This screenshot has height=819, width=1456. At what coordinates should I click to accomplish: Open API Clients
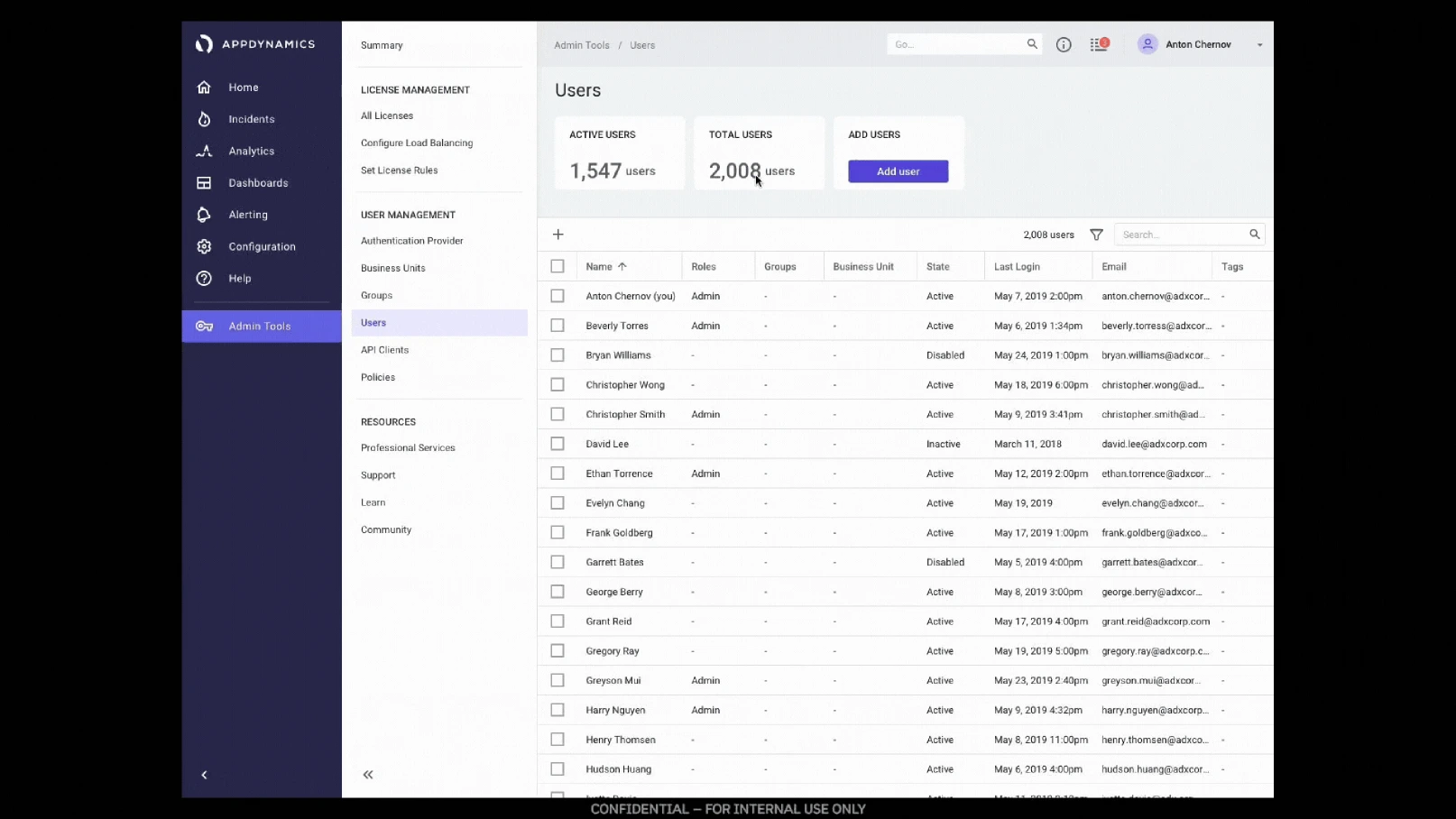point(384,350)
